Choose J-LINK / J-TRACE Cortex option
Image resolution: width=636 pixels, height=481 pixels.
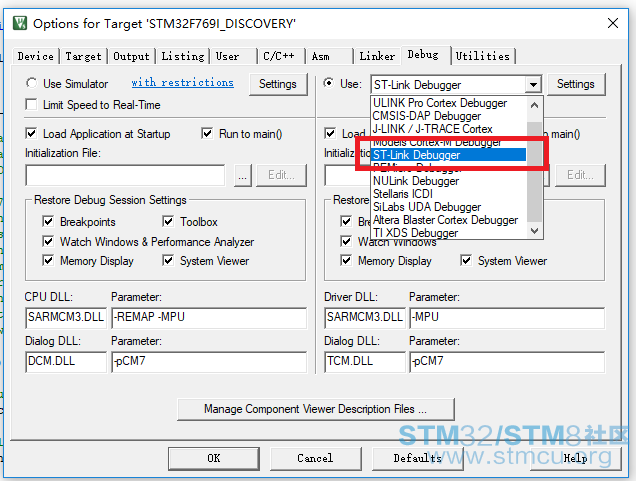pos(449,129)
